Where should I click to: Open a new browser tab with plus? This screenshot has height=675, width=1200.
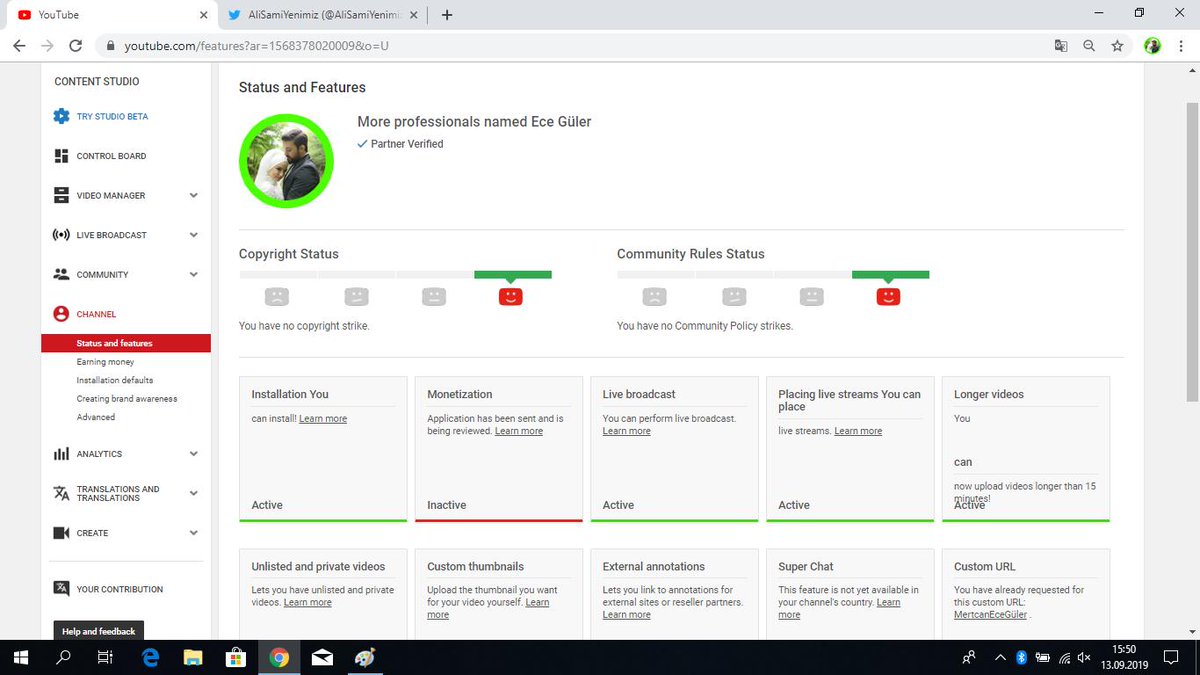click(x=446, y=15)
